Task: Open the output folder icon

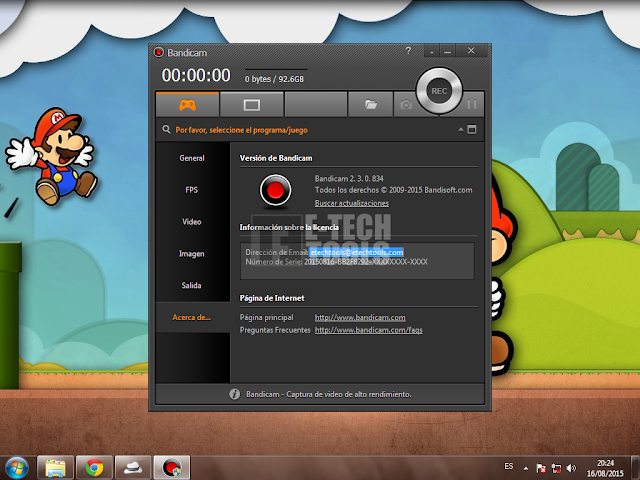Action: coord(370,105)
